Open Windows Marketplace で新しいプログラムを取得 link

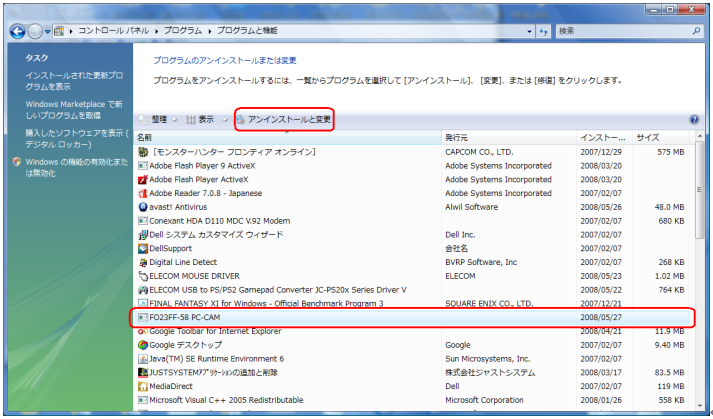tap(74, 110)
